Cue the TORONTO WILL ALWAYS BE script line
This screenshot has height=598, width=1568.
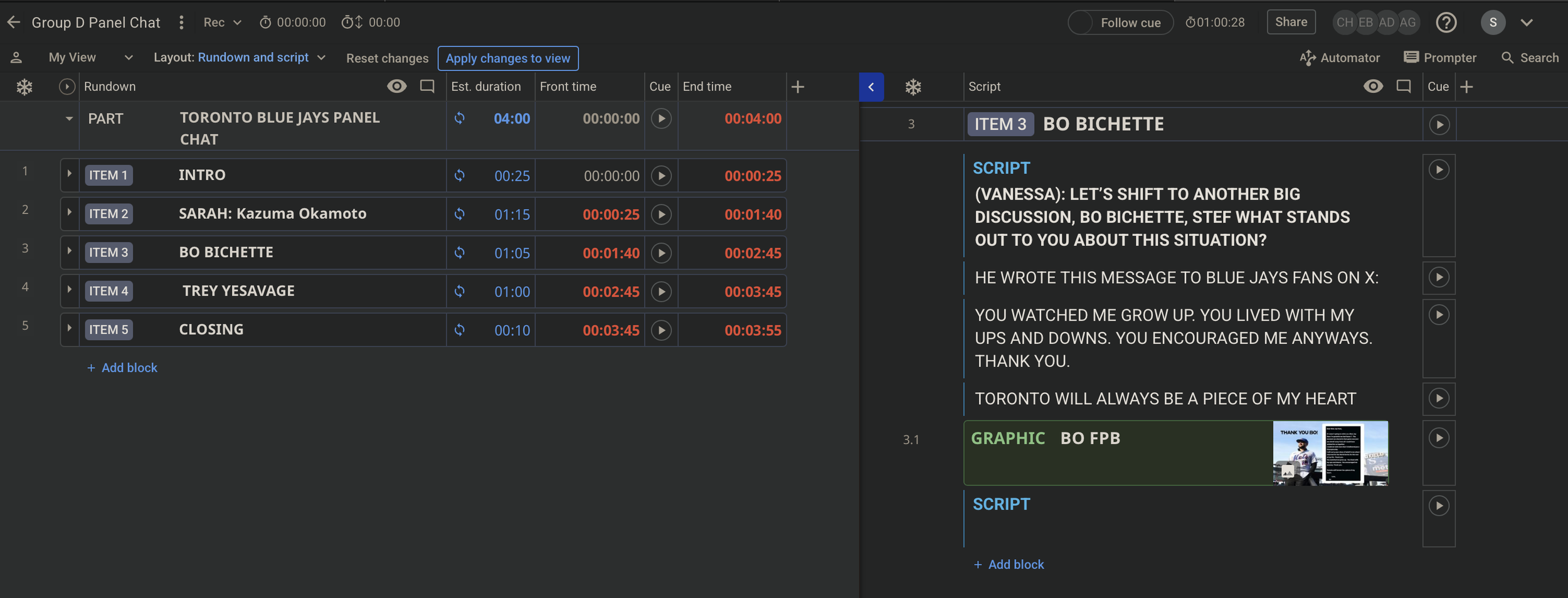pos(1439,398)
